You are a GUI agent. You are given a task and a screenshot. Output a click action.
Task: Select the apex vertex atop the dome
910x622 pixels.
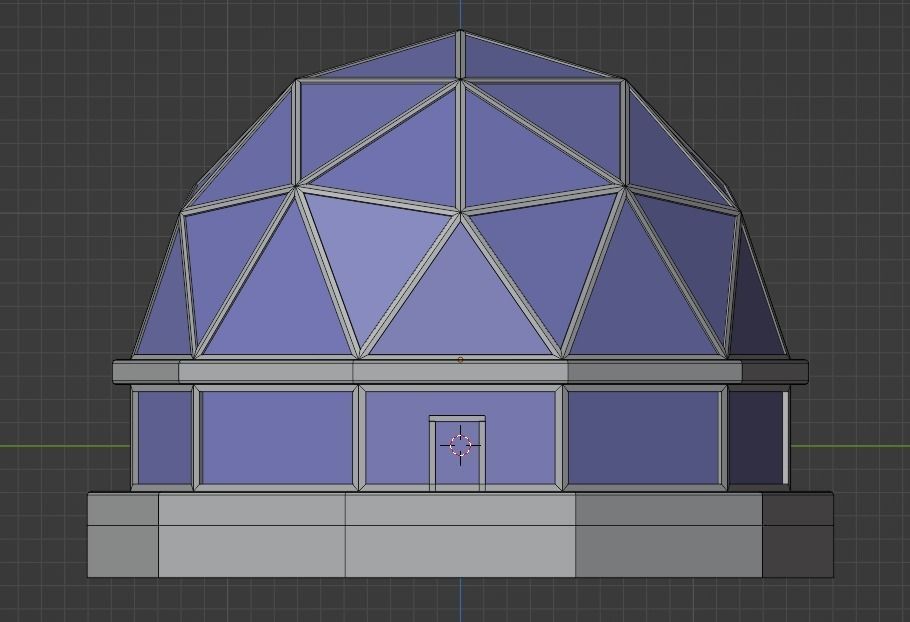point(460,31)
